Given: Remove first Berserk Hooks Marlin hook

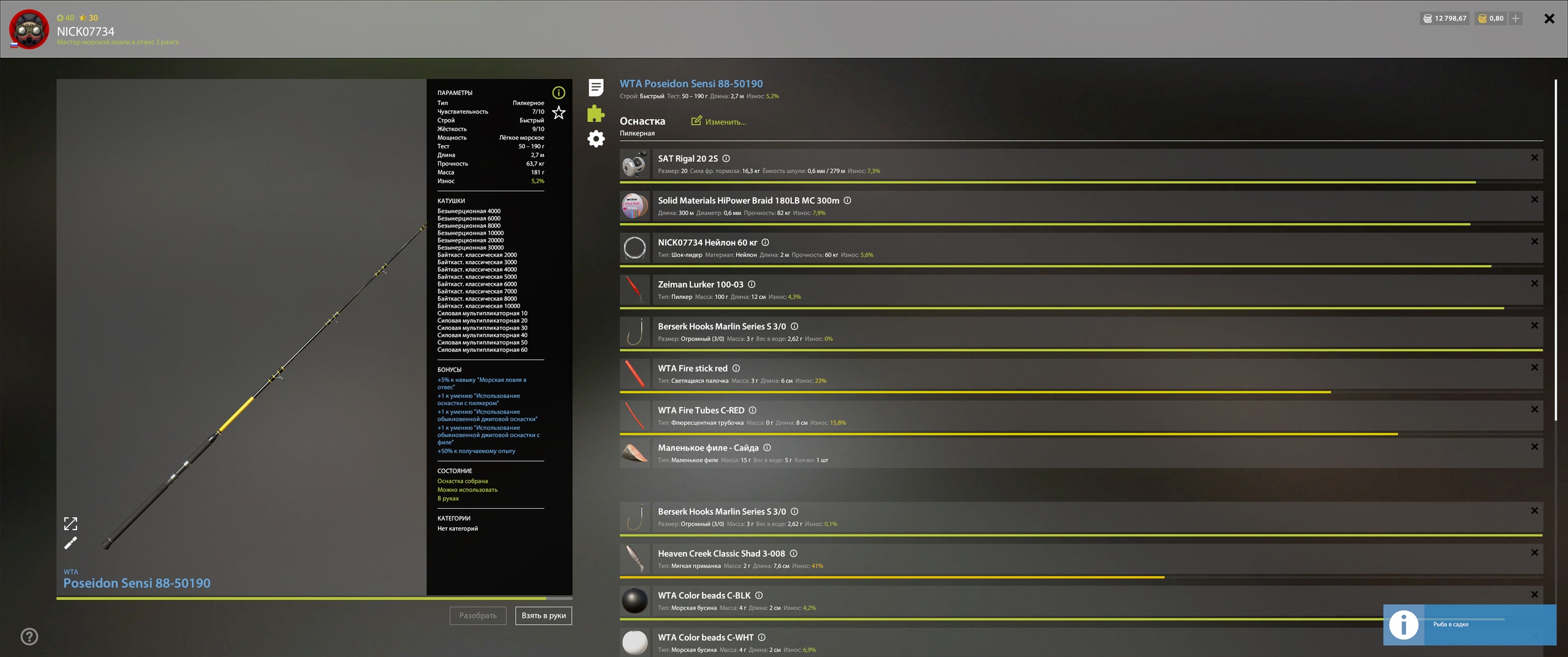Looking at the screenshot, I should [1534, 325].
